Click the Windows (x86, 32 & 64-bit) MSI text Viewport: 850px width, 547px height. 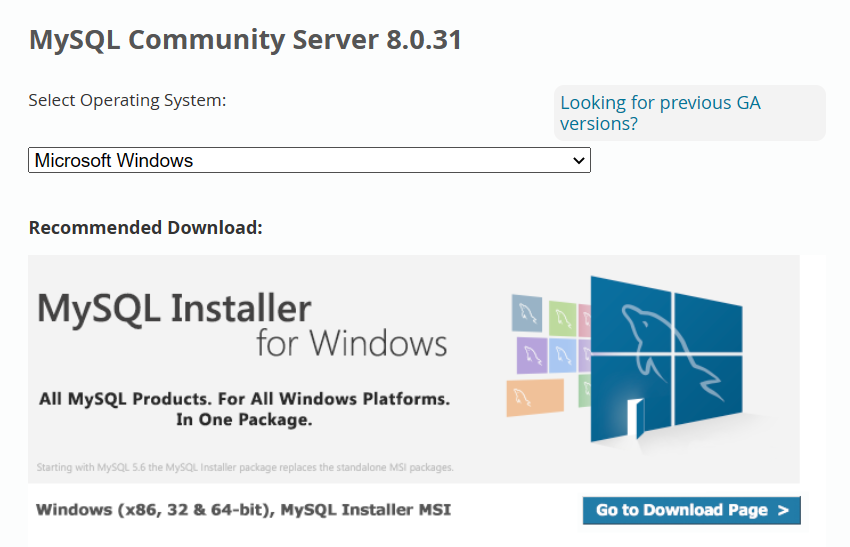243,510
